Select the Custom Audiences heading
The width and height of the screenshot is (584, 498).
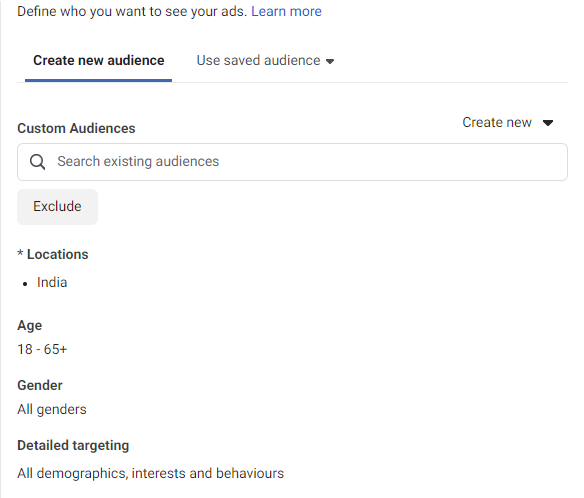[x=76, y=128]
